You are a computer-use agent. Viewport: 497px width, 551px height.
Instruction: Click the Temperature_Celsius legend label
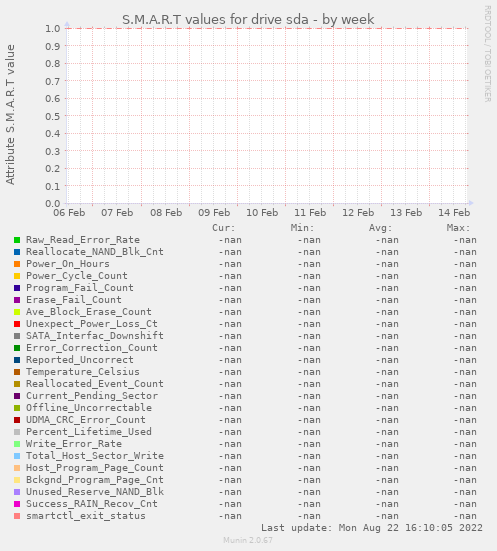[83, 372]
